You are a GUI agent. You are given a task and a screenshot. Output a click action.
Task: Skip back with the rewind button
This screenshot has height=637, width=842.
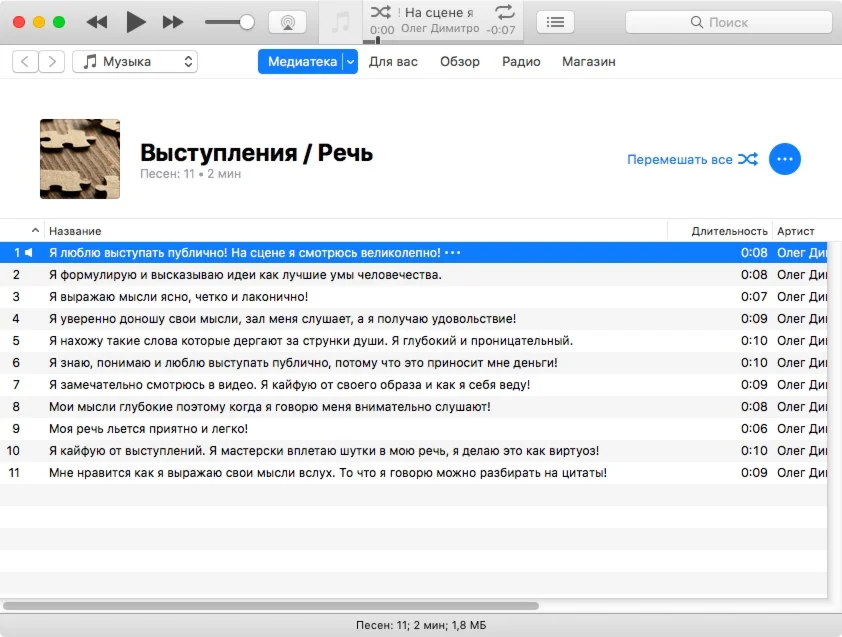click(97, 22)
